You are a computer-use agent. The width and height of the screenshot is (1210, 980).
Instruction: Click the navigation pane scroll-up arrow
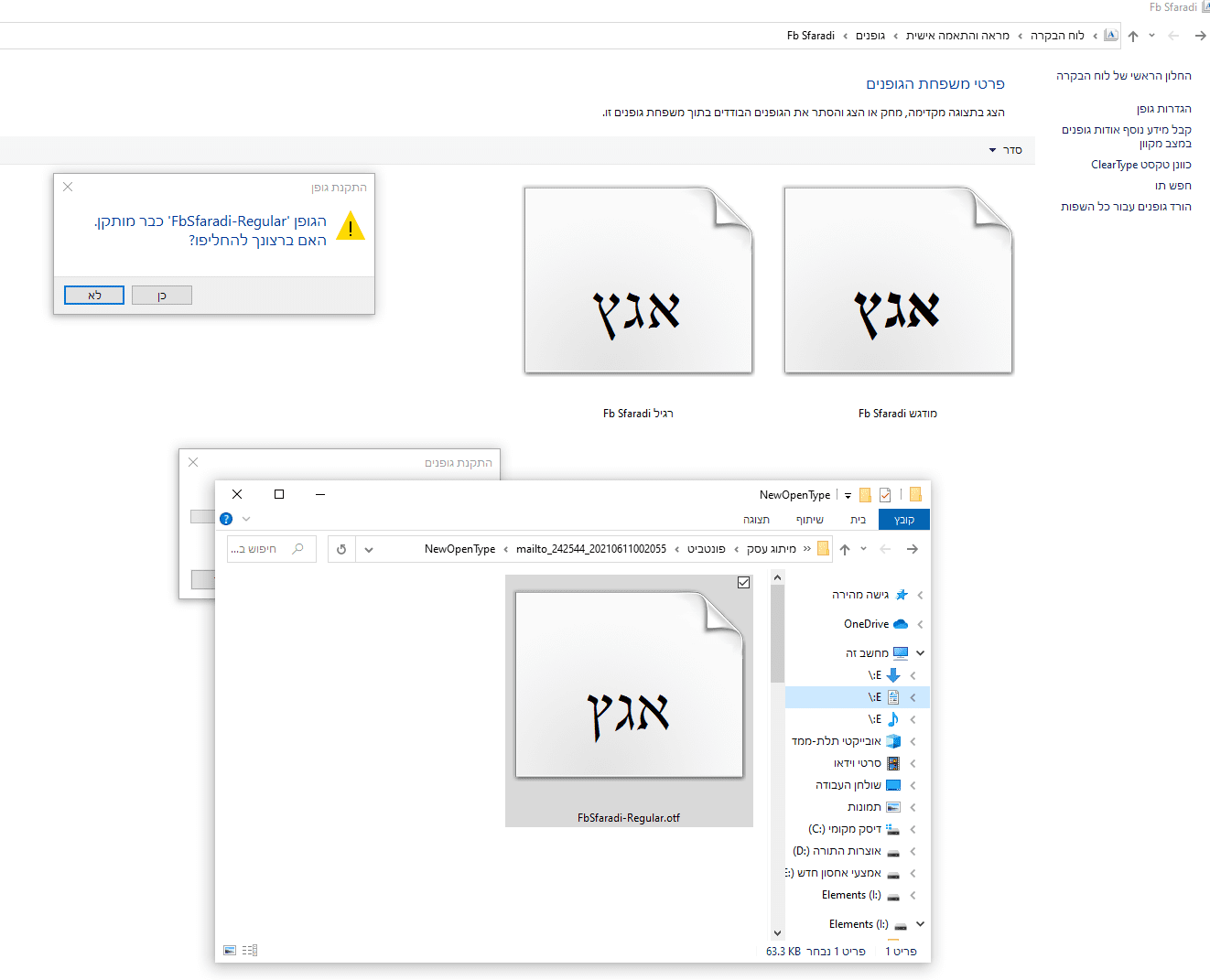[777, 577]
